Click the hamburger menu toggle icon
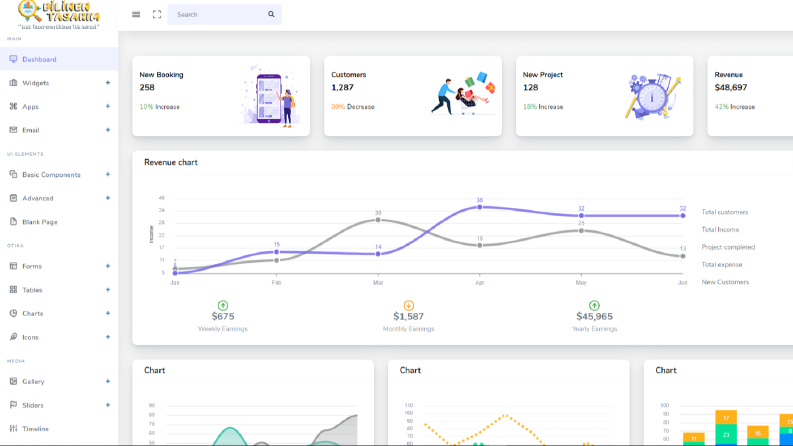The width and height of the screenshot is (793, 446). (x=136, y=15)
